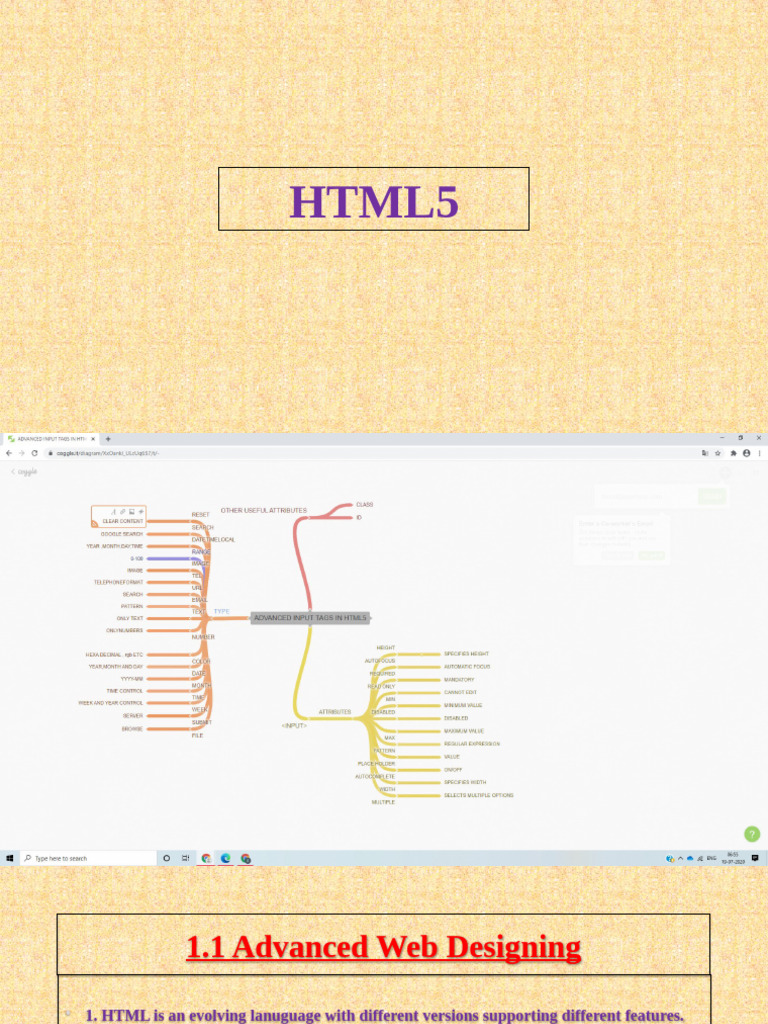768x1024 pixels.
Task: Click image icon on CLEAR CONTENT node
Action: tap(131, 512)
